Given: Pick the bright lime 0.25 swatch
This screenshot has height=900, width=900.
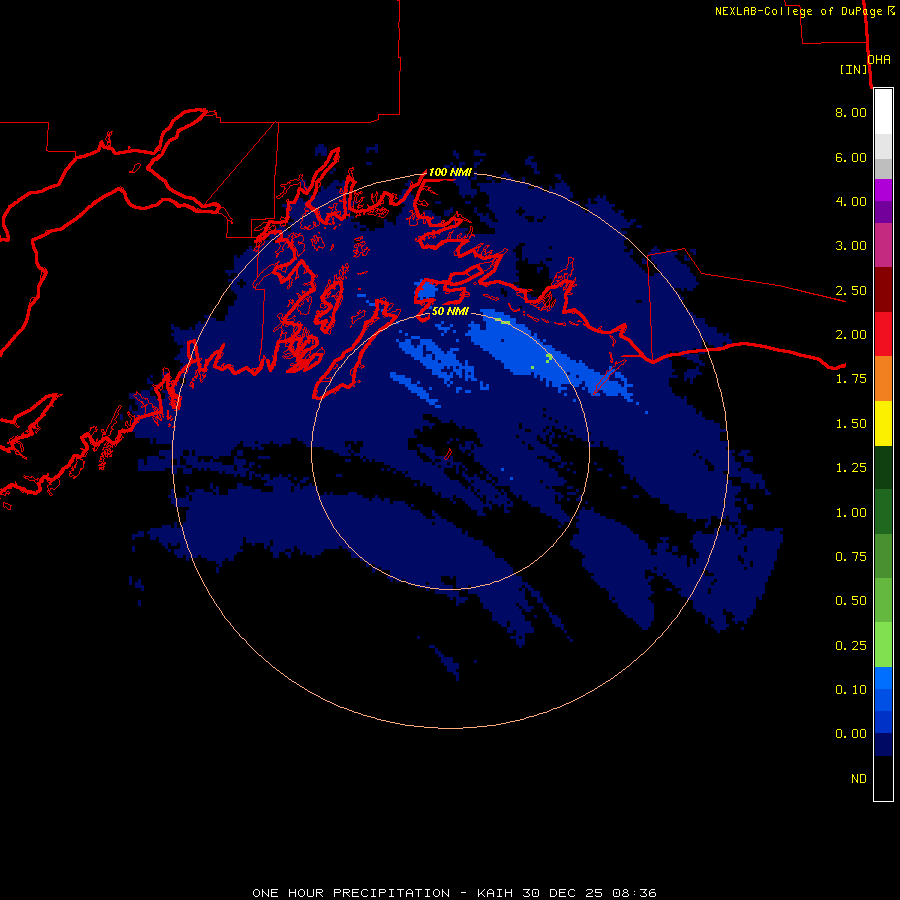Looking at the screenshot, I should point(883,645).
